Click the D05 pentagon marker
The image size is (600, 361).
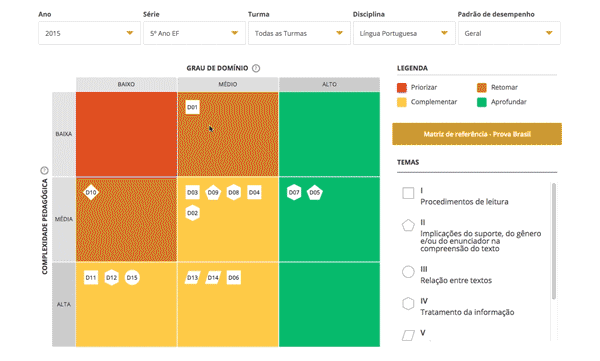(x=315, y=193)
